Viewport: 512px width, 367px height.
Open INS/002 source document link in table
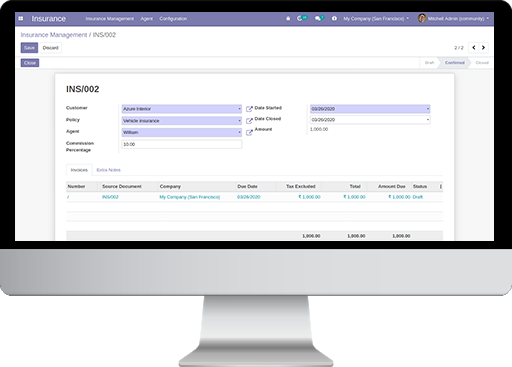[110, 197]
